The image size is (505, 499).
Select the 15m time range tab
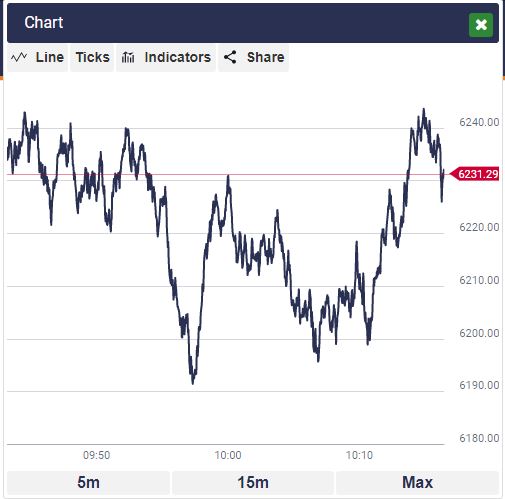coord(253,482)
